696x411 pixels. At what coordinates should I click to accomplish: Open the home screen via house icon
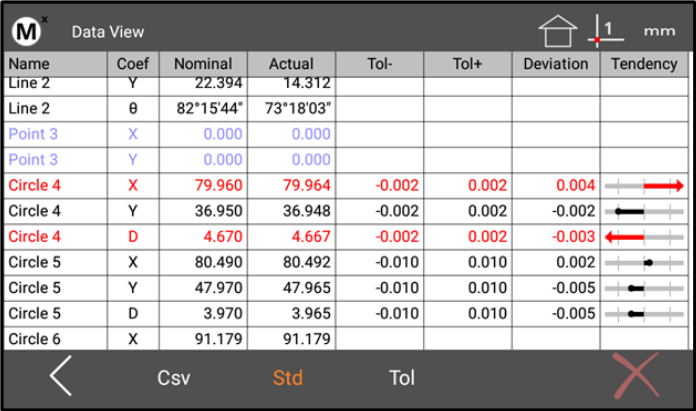558,31
